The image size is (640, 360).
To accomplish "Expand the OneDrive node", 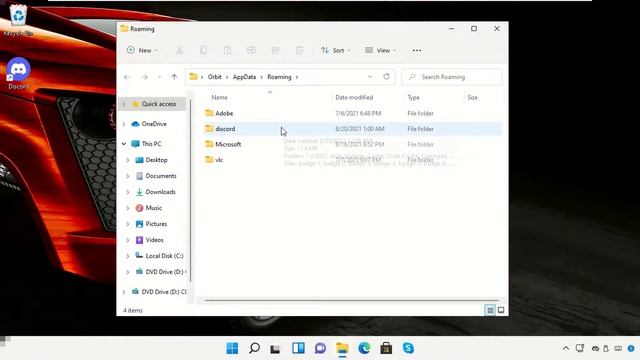I will [124, 124].
